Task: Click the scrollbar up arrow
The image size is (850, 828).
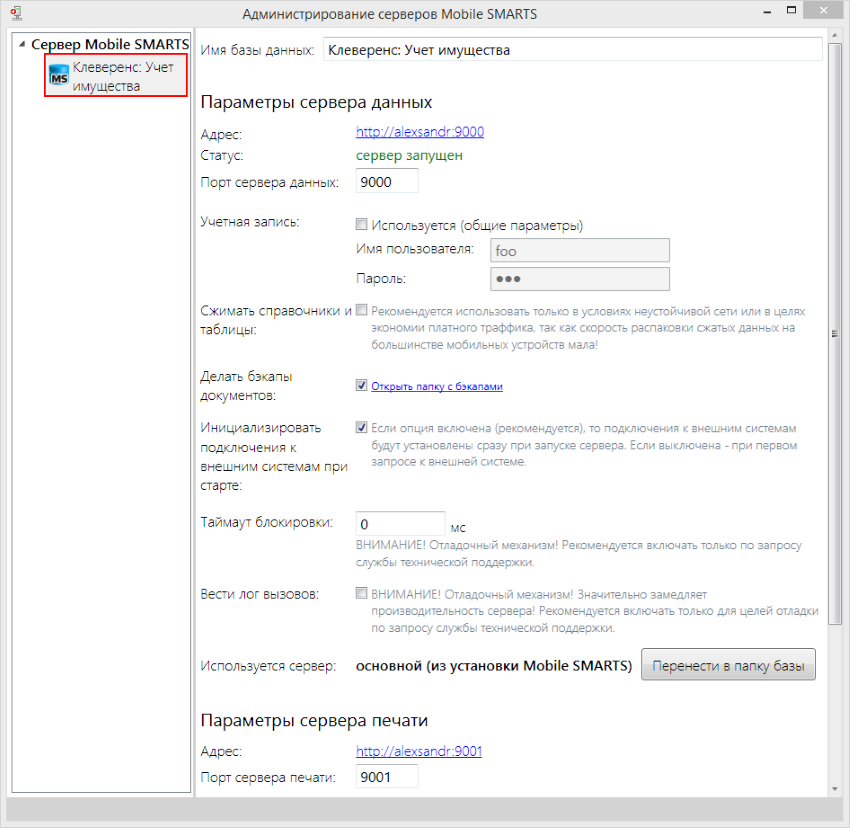Action: pos(835,36)
